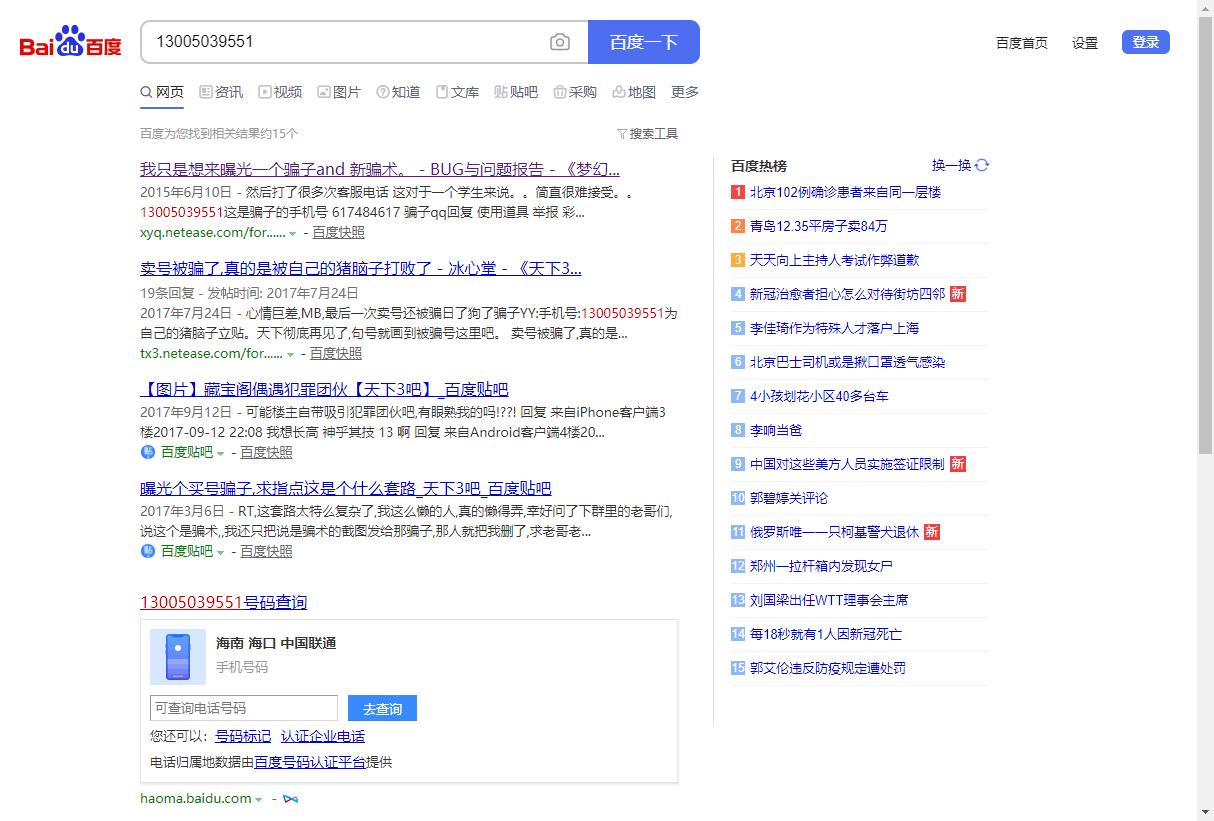Switch to the 知道 tab

tap(398, 92)
